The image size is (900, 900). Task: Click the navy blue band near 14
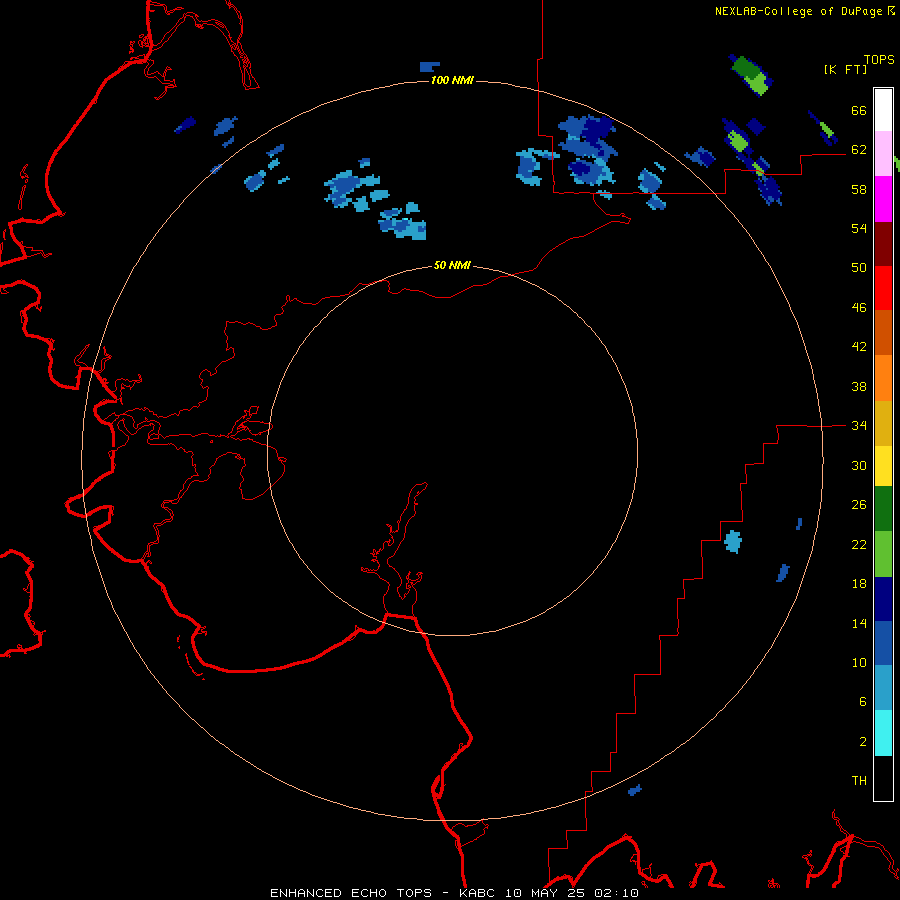[x=883, y=599]
